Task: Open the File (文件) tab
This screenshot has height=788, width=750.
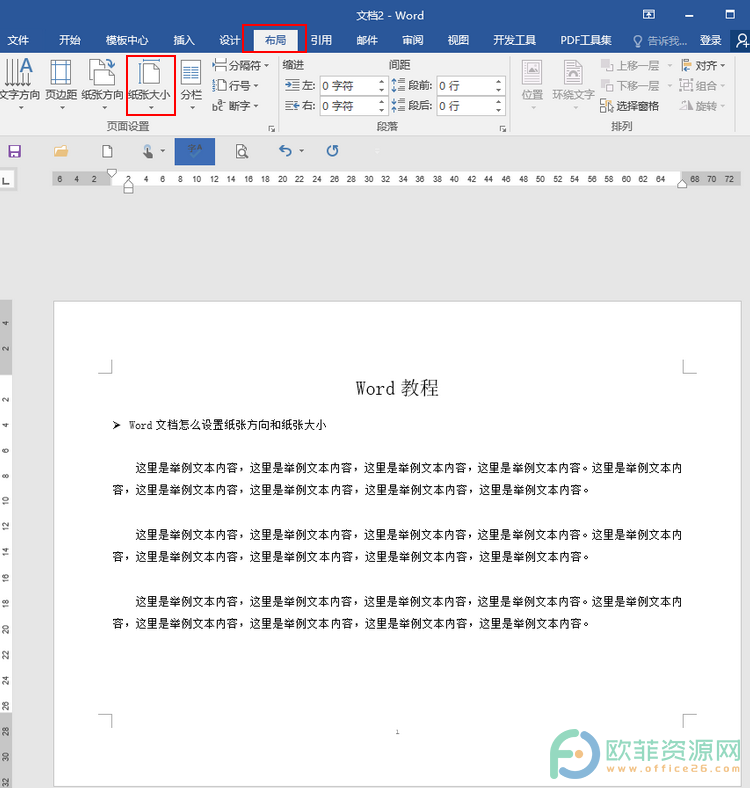Action: coord(19,40)
